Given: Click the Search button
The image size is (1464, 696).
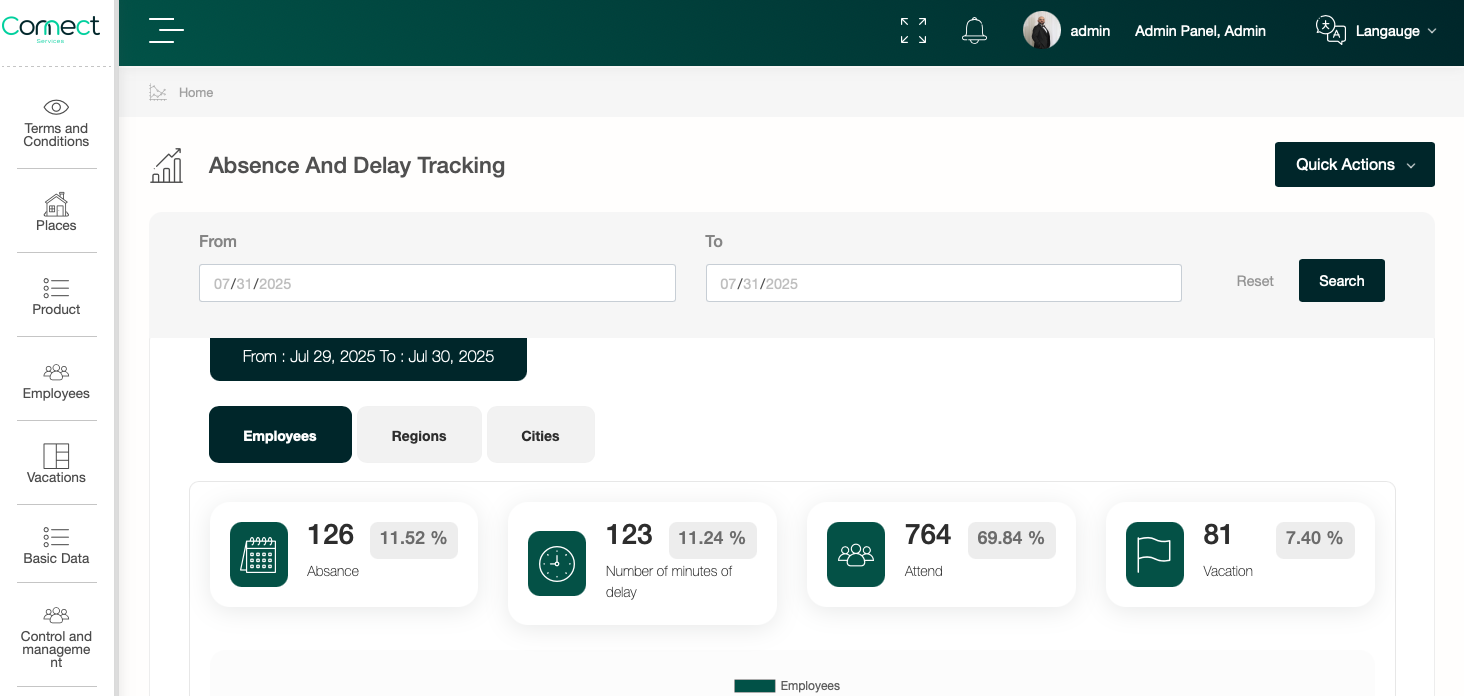Looking at the screenshot, I should click(1341, 280).
